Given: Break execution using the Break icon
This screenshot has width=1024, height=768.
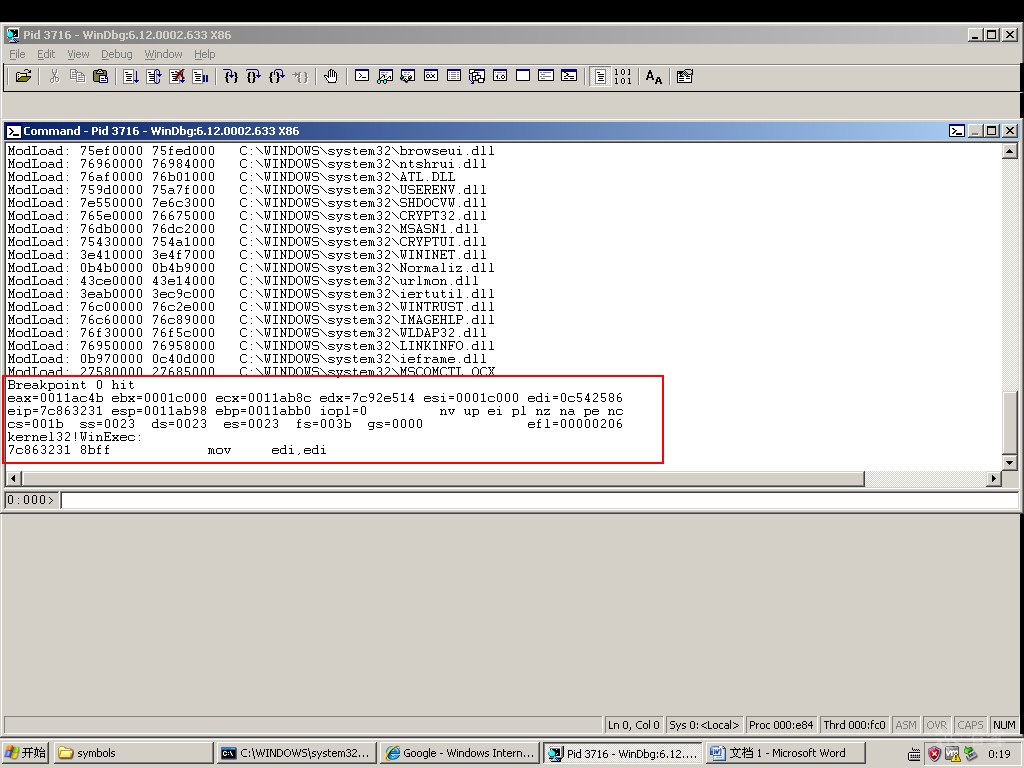Looking at the screenshot, I should [x=200, y=76].
